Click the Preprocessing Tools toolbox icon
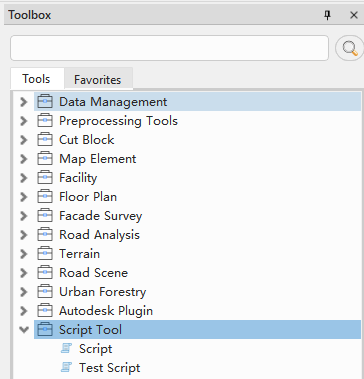The height and width of the screenshot is (379, 364). pyautogui.click(x=45, y=121)
